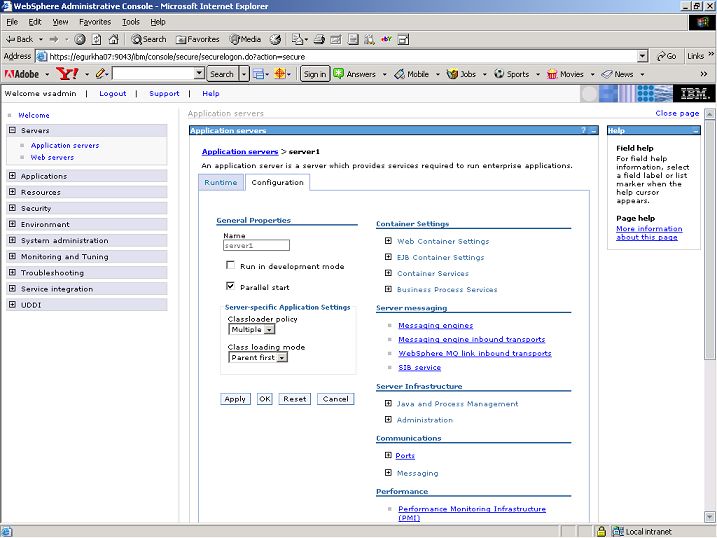The height and width of the screenshot is (538, 717).
Task: Expand the Security navigation section
Action: point(12,208)
